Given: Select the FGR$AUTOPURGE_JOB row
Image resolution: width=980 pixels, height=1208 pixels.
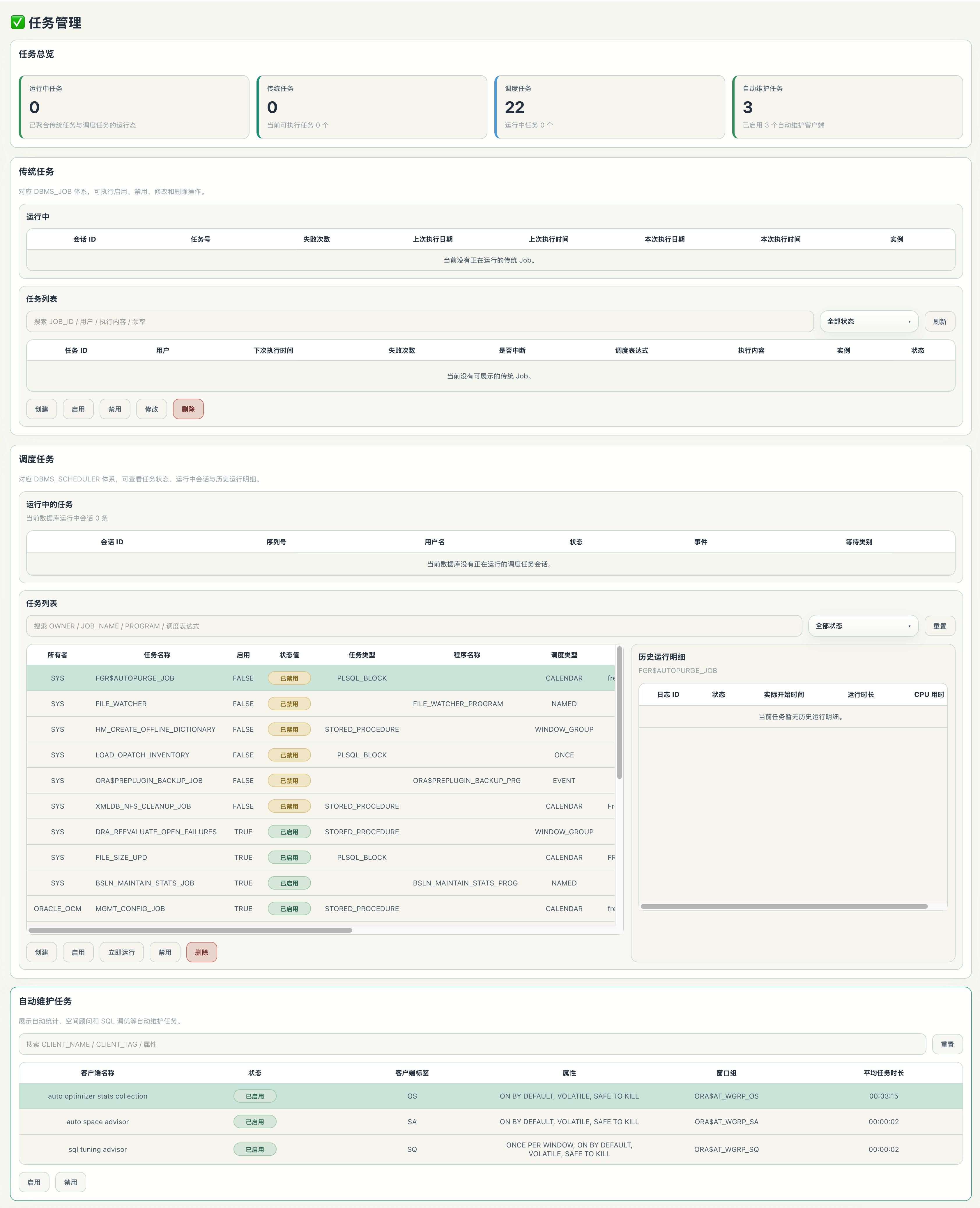Looking at the screenshot, I should click(x=321, y=678).
